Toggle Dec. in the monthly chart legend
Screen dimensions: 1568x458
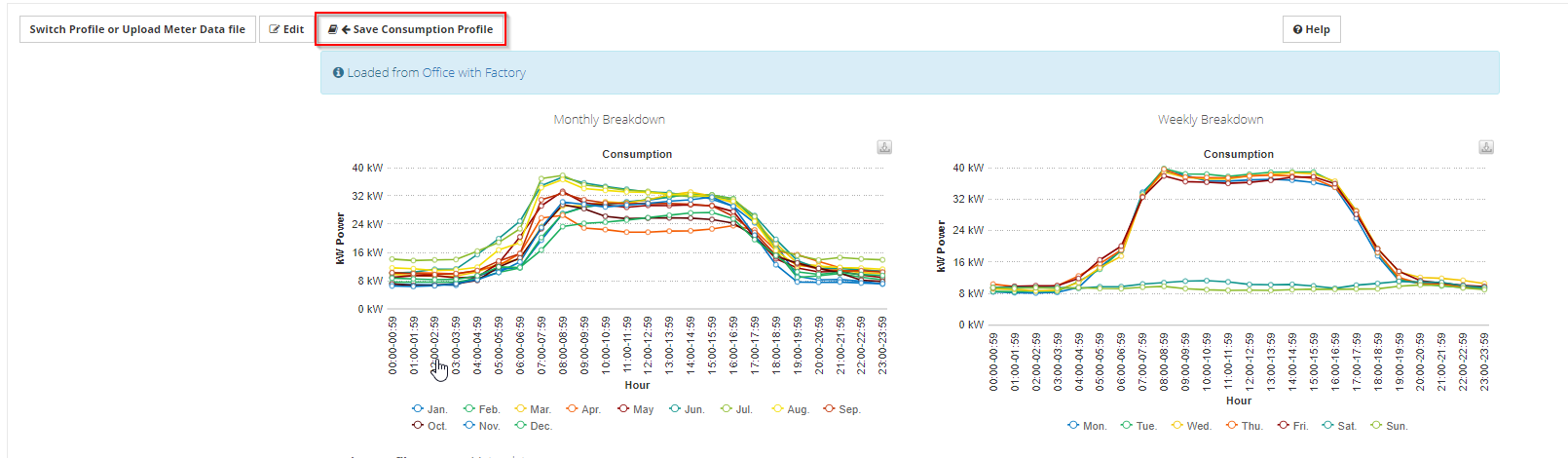[534, 426]
